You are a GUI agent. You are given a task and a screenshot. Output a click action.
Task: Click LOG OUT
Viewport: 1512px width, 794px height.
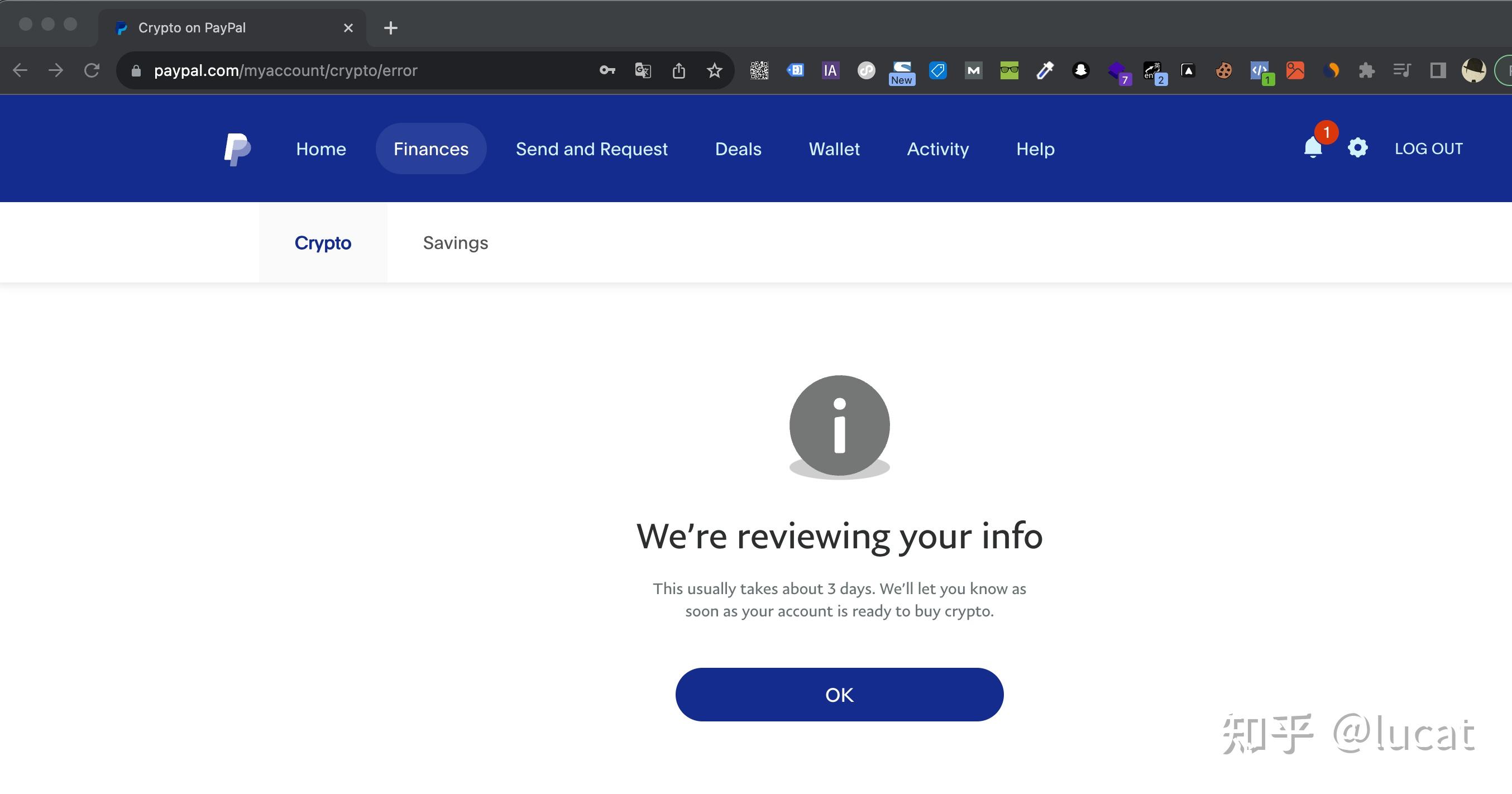click(1428, 148)
